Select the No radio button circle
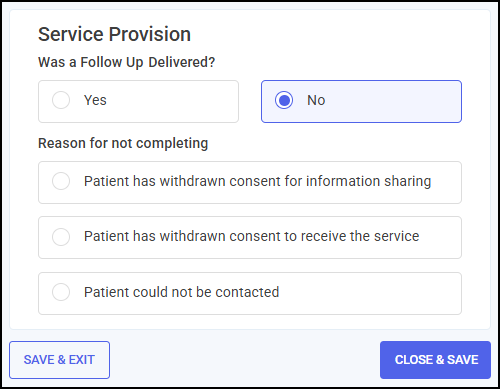This screenshot has height=389, width=500. [284, 100]
